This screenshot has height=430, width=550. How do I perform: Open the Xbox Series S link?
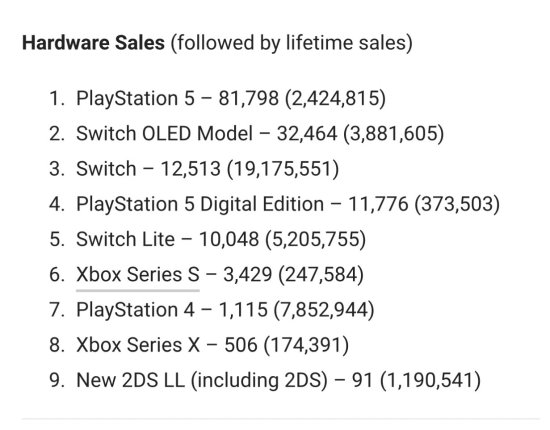[138, 274]
